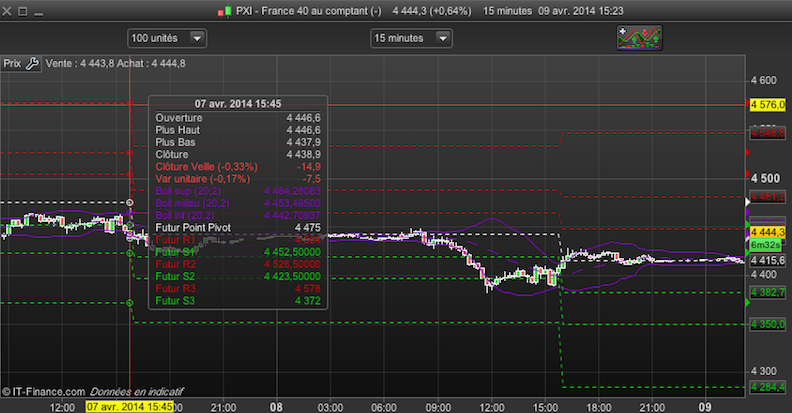
Task: Click the 09 date marker on time axis
Action: 705,407
